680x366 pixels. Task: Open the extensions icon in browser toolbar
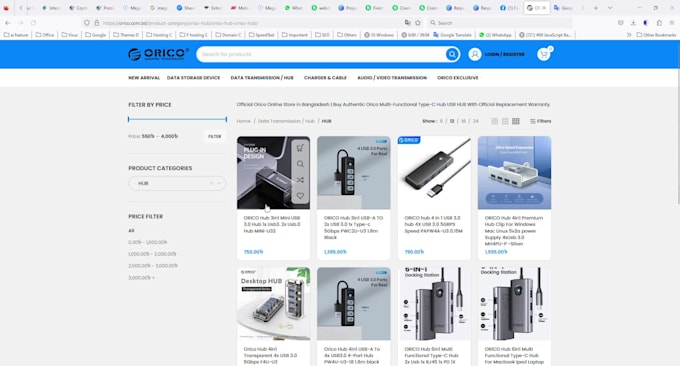click(x=659, y=23)
